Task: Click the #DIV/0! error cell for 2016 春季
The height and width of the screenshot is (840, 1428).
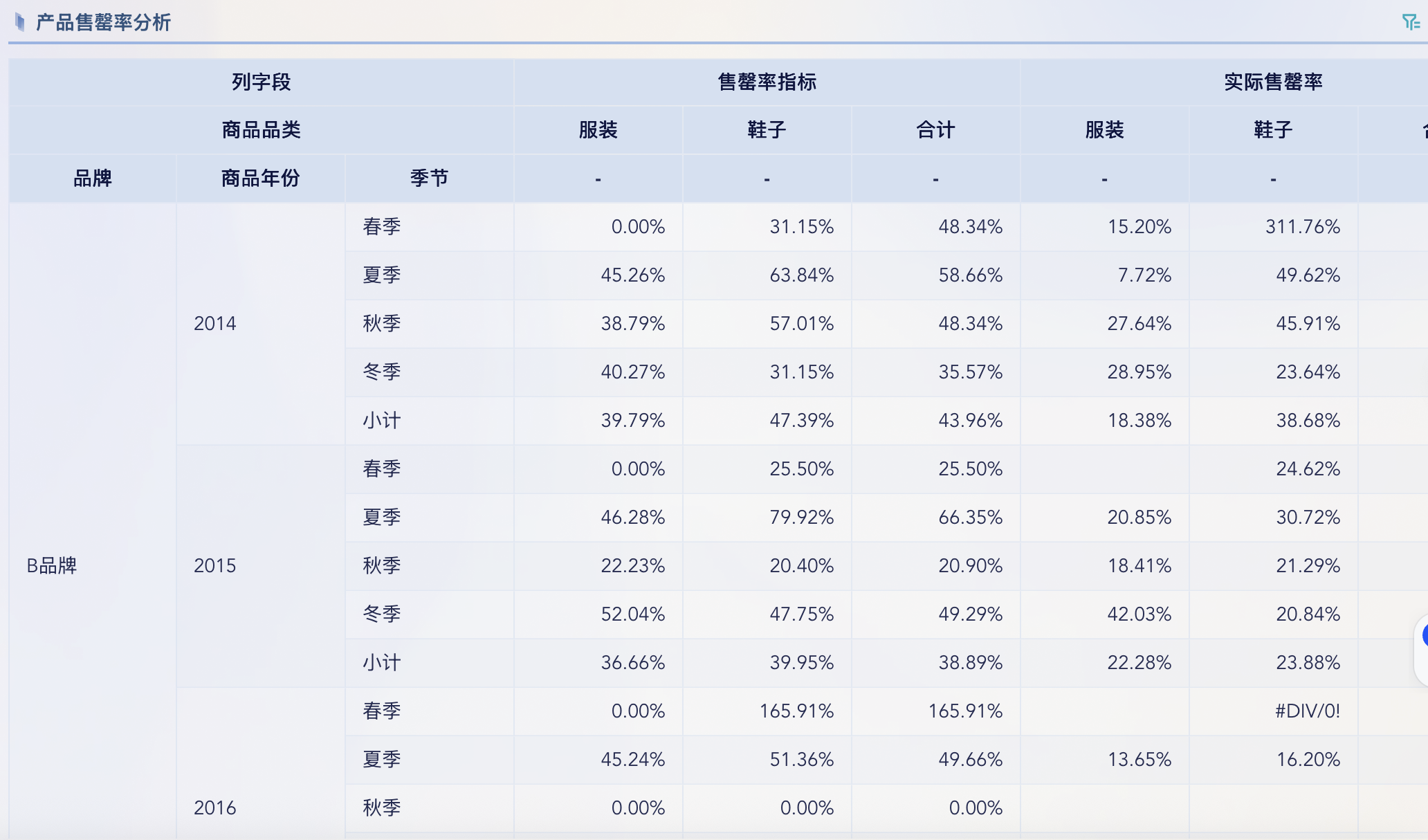Action: pos(1308,711)
